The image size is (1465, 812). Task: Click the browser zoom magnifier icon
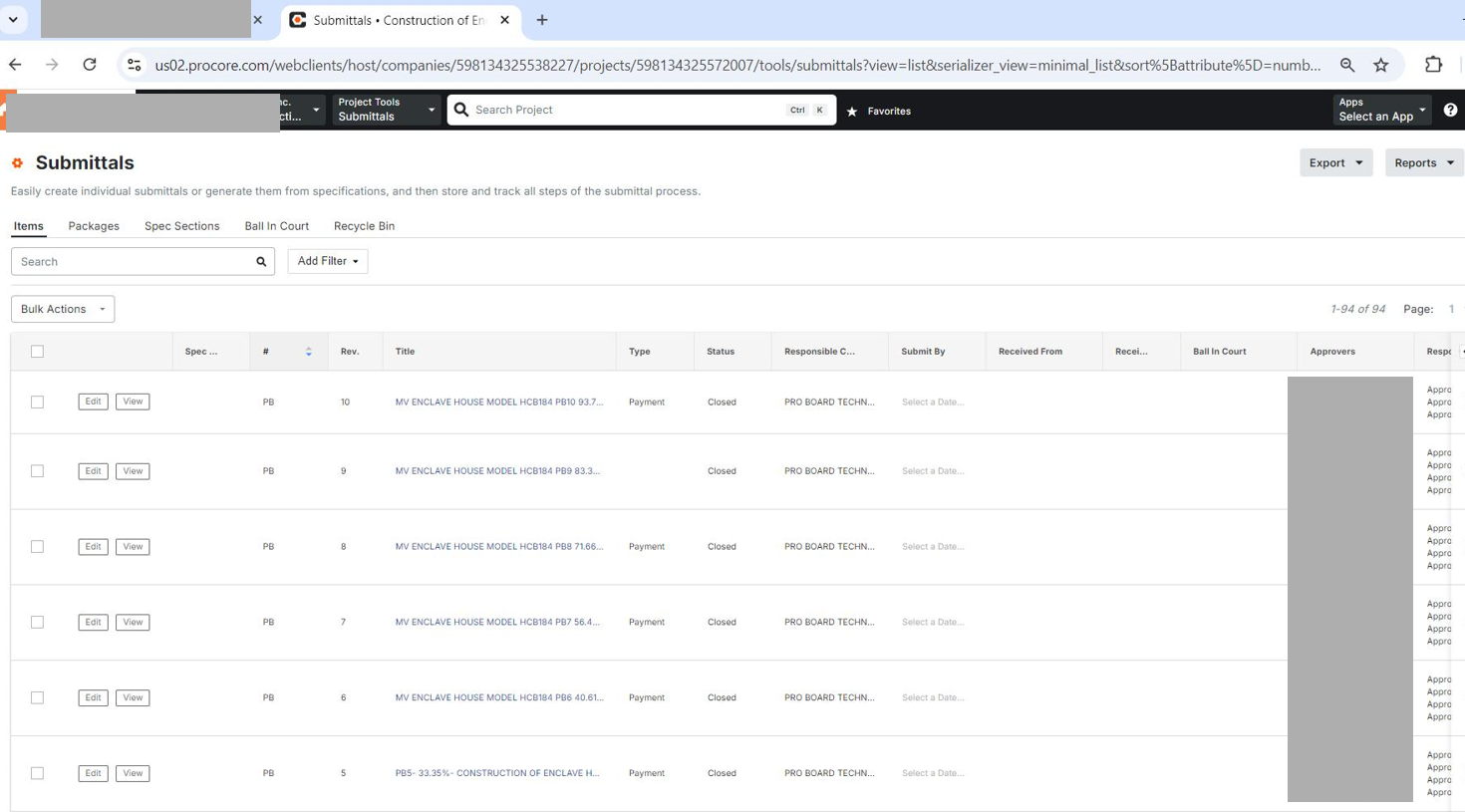1347,65
